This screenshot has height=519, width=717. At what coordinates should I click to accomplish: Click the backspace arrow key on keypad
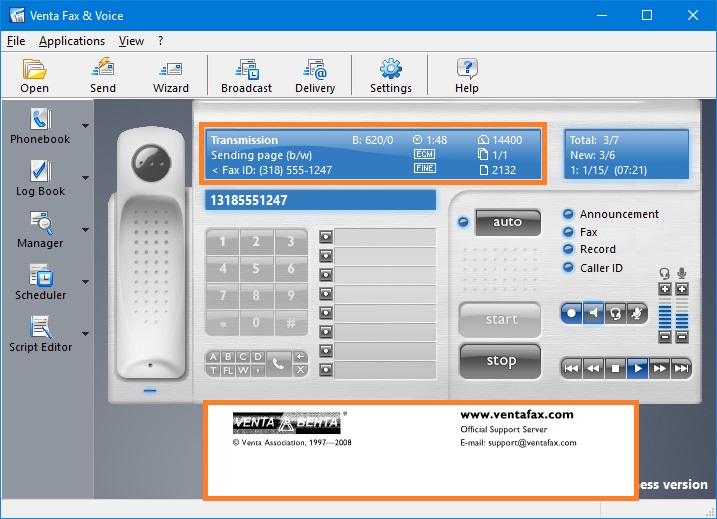coord(300,357)
